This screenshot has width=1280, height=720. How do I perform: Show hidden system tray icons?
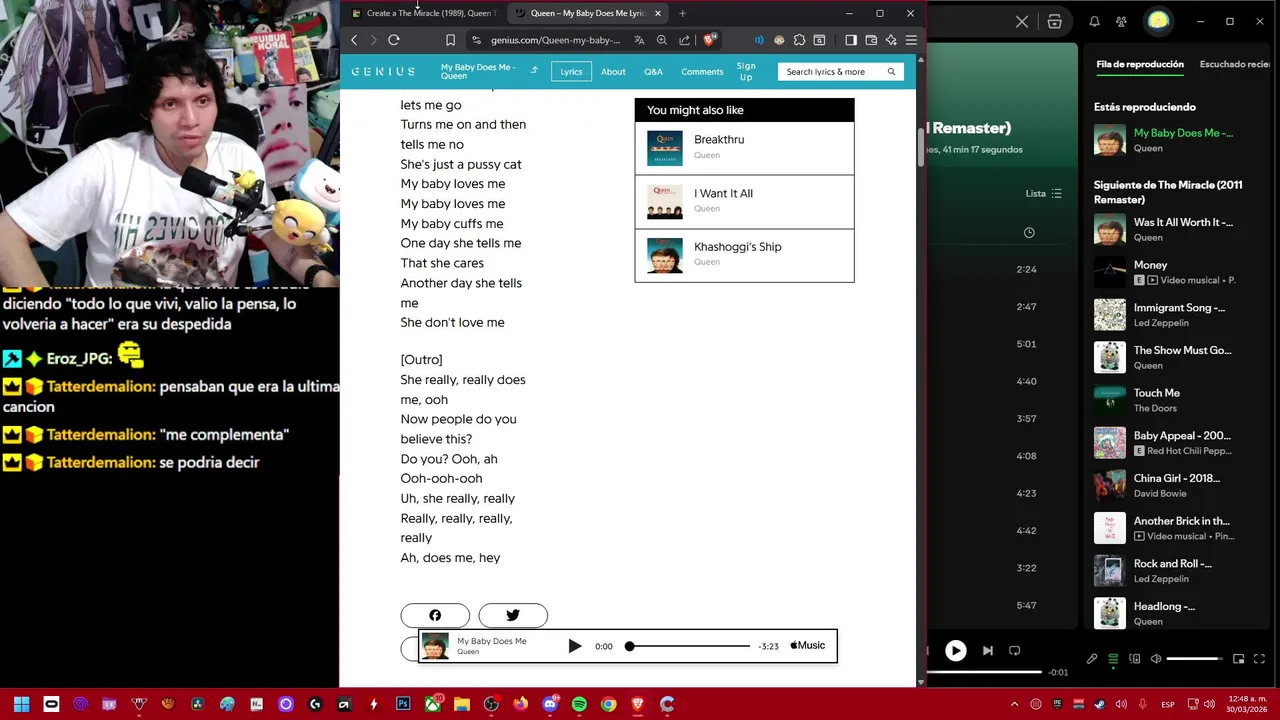(1014, 705)
